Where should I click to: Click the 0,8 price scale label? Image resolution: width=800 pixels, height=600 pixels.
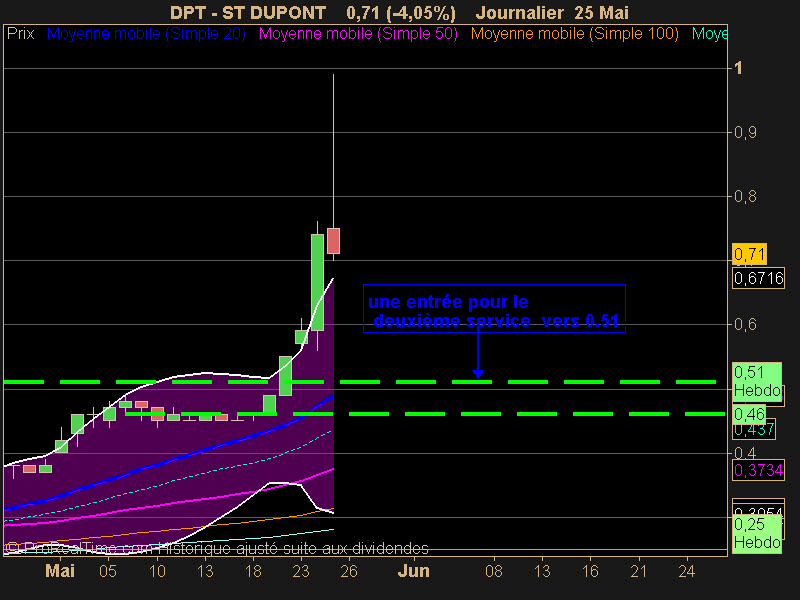(745, 196)
